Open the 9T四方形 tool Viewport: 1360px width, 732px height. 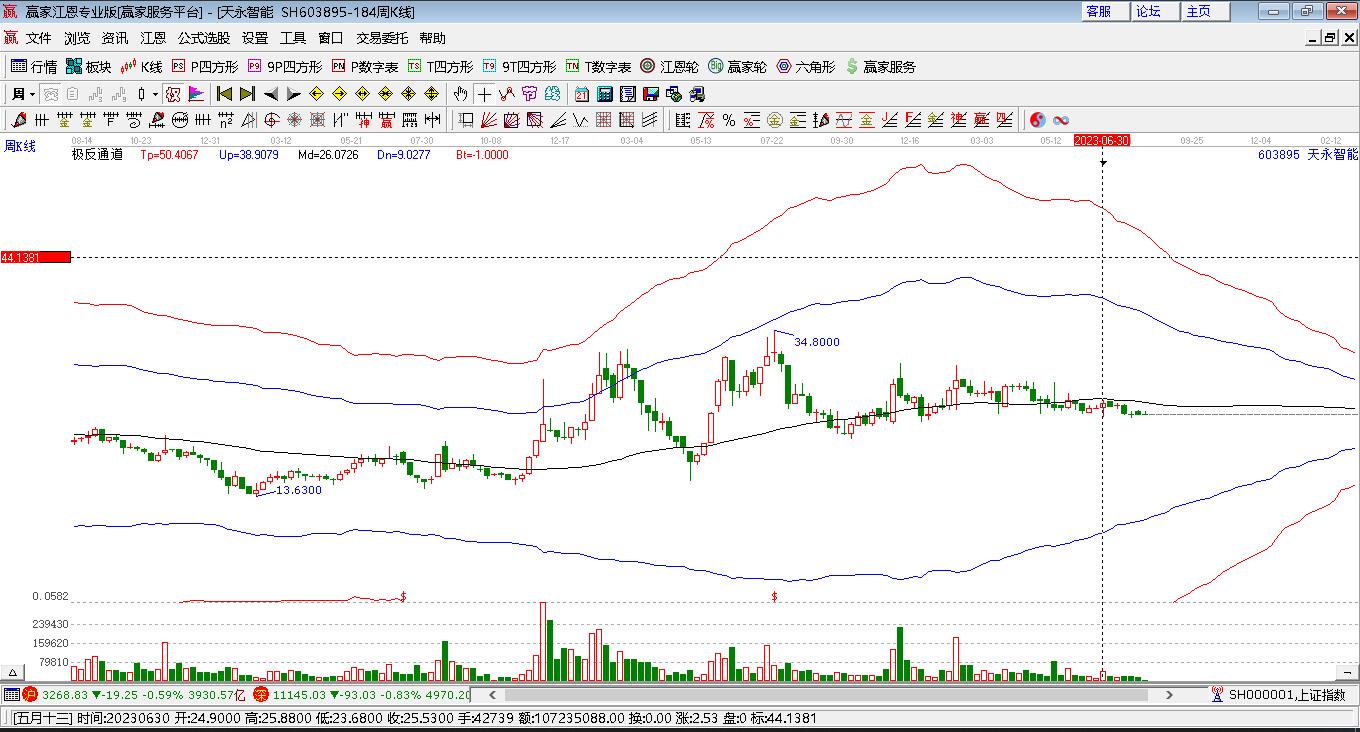[519, 67]
